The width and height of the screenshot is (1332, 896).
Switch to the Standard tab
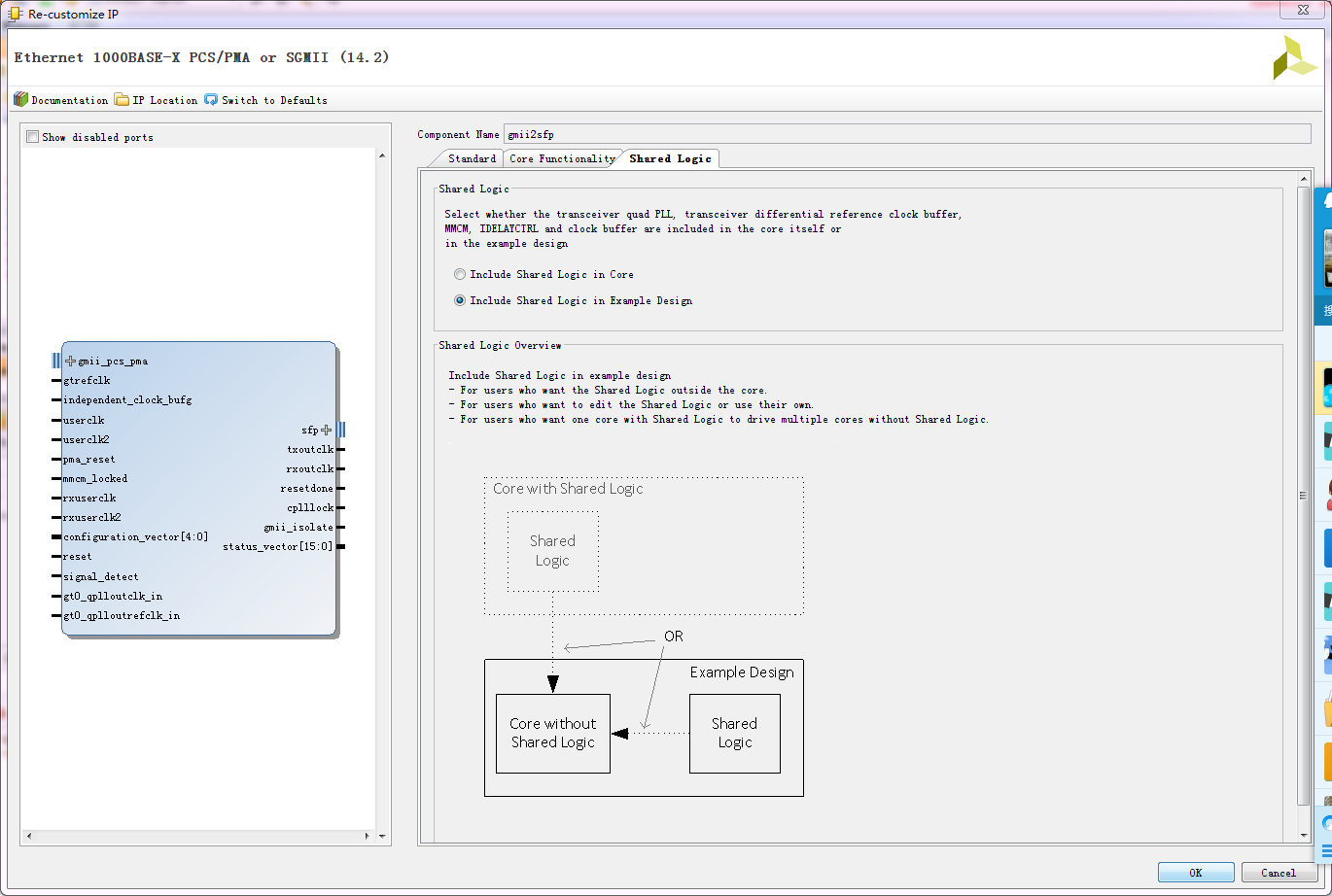coord(472,158)
